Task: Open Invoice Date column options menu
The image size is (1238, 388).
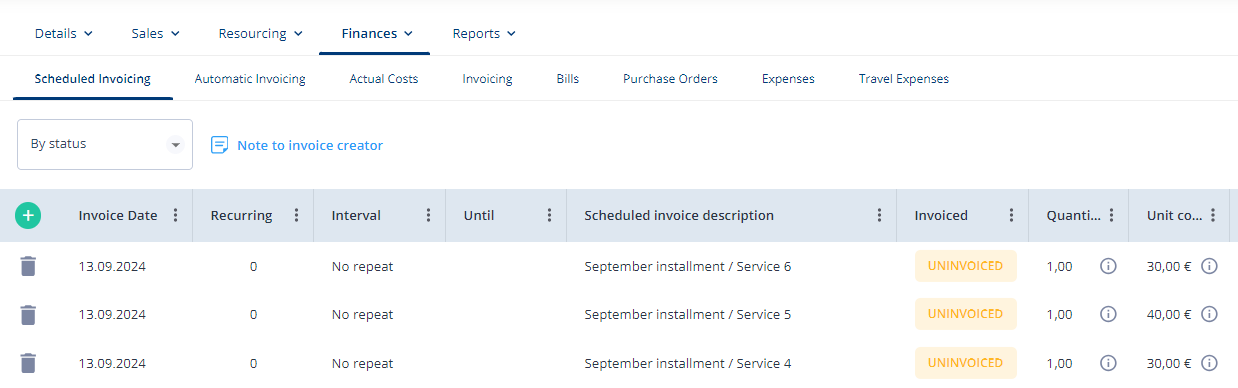Action: point(176,215)
